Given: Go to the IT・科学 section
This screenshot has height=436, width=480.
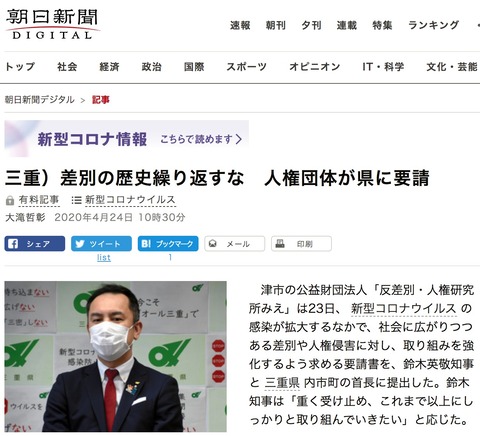Looking at the screenshot, I should (383, 67).
